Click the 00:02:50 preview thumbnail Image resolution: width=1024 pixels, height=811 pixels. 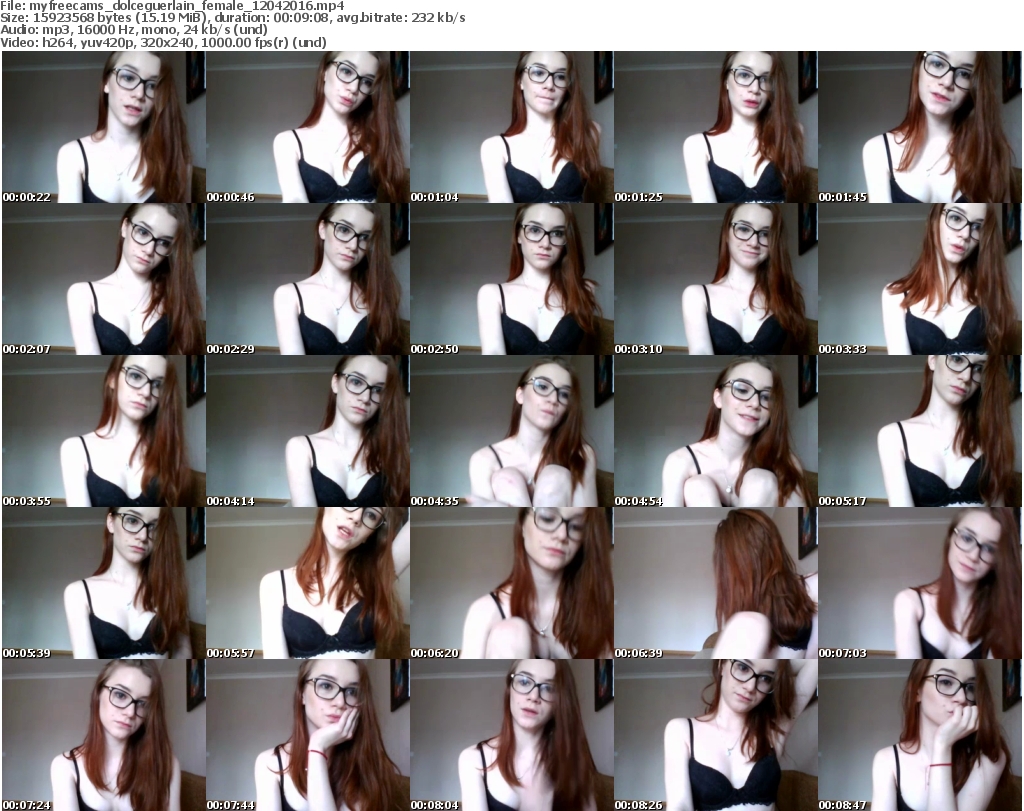tap(512, 279)
